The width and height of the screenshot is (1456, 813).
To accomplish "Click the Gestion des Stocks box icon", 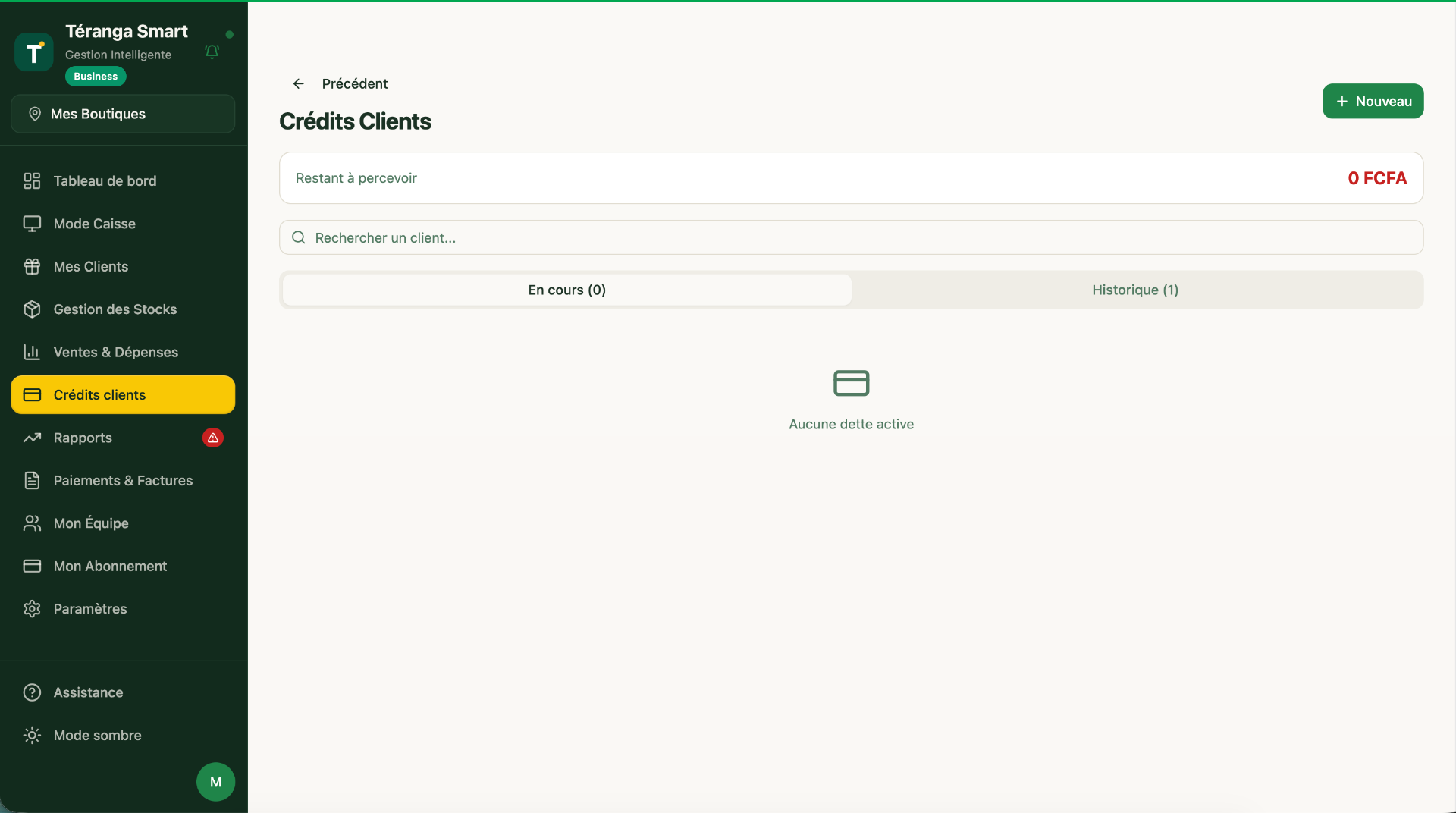I will point(32,309).
